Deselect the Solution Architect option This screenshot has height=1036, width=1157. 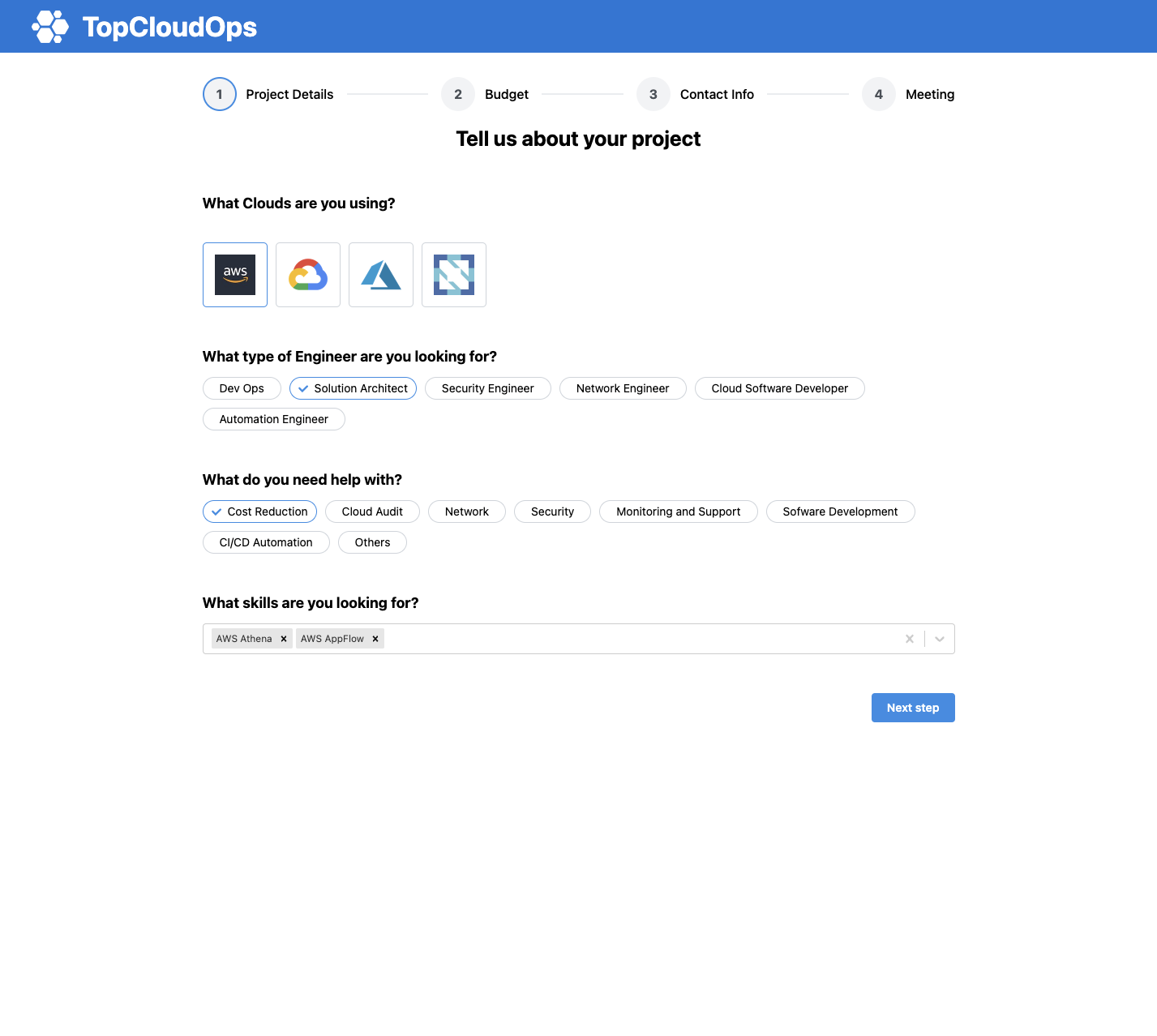click(353, 388)
